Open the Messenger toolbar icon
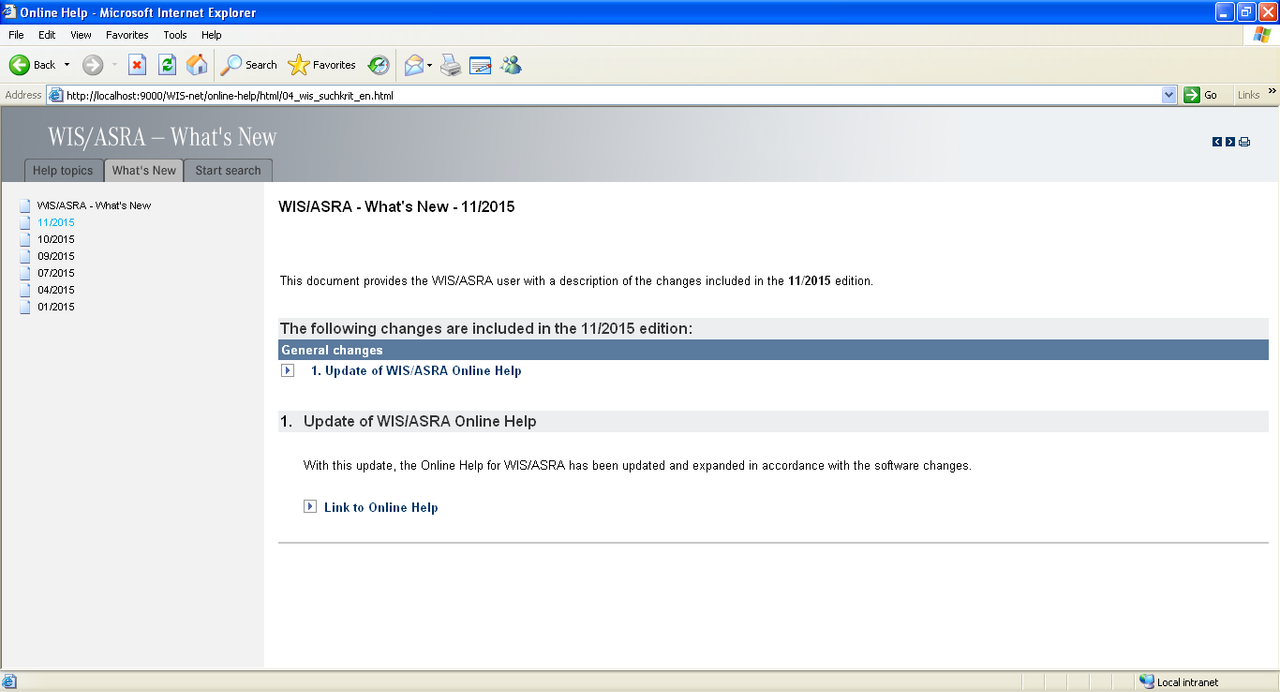Image resolution: width=1280 pixels, height=692 pixels. click(x=511, y=65)
